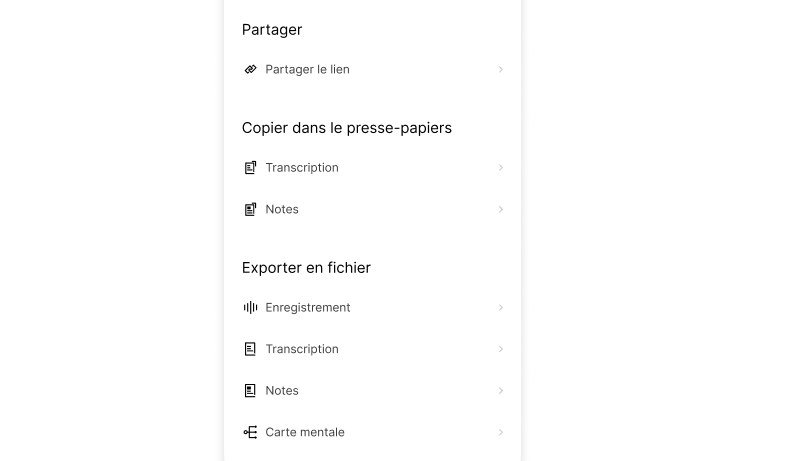The width and height of the screenshot is (787, 461).
Task: Expand the Enregistrement row chevron
Action: 501,308
